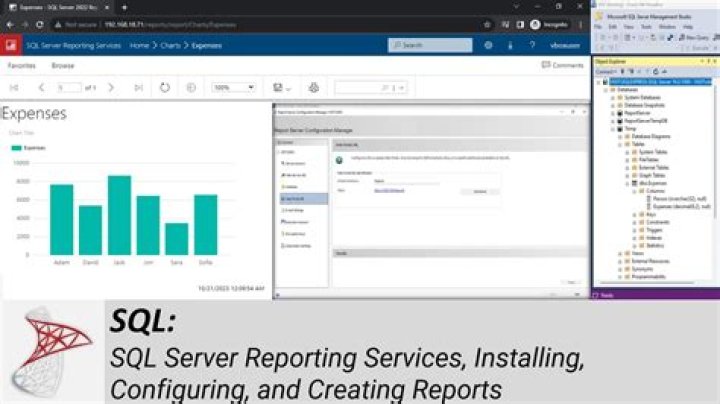Open the export format dropdown
Image resolution: width=720 pixels, height=404 pixels.
pos(282,87)
